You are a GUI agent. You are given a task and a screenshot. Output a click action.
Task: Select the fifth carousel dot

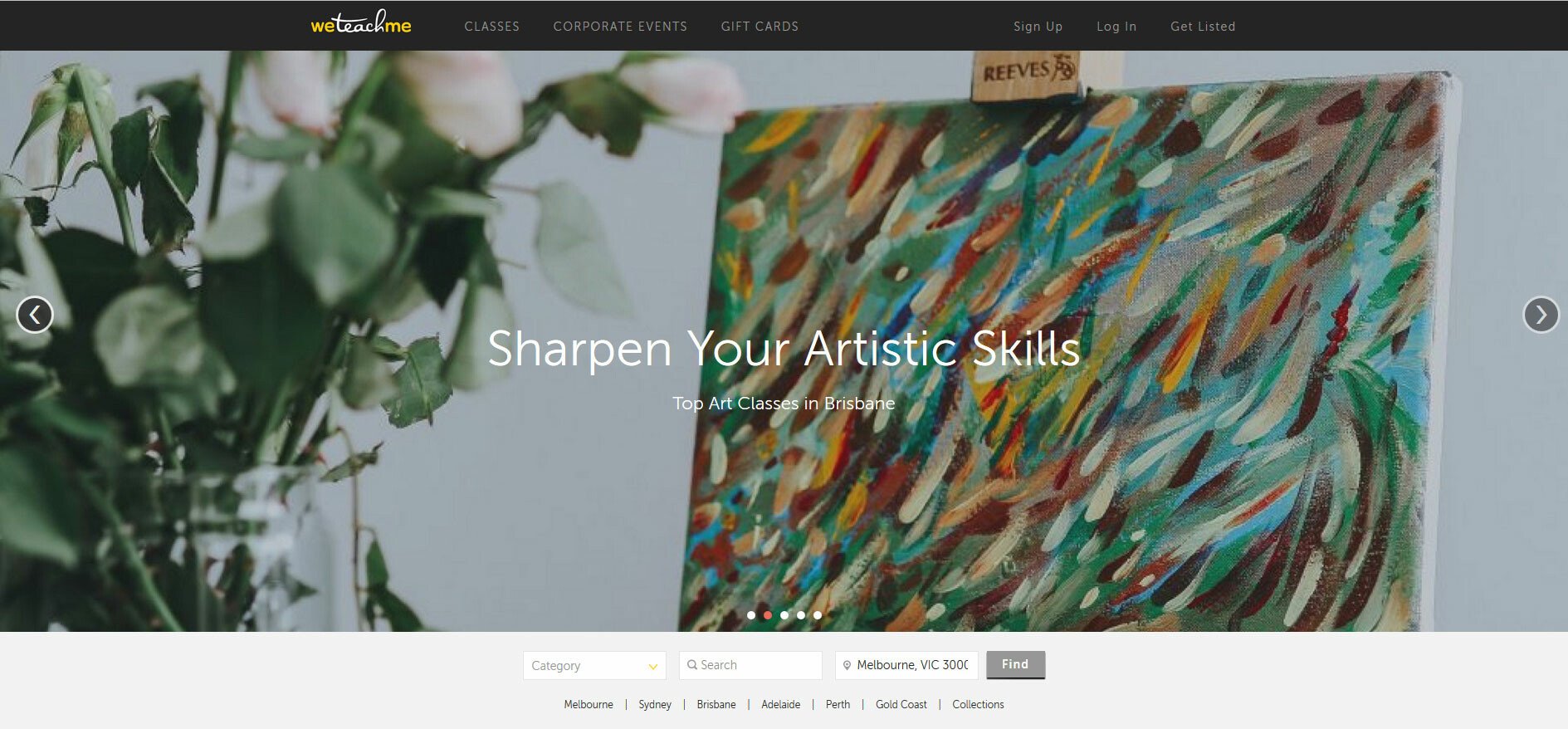818,615
